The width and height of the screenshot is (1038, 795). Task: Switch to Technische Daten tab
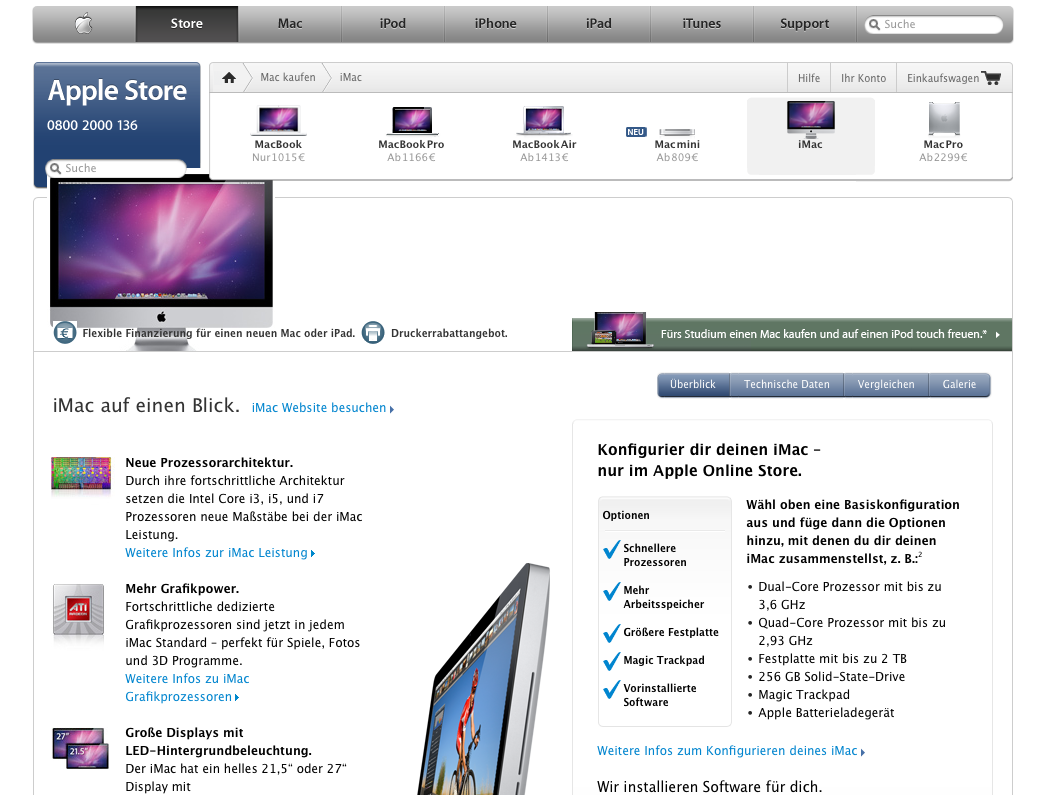pyautogui.click(x=787, y=385)
